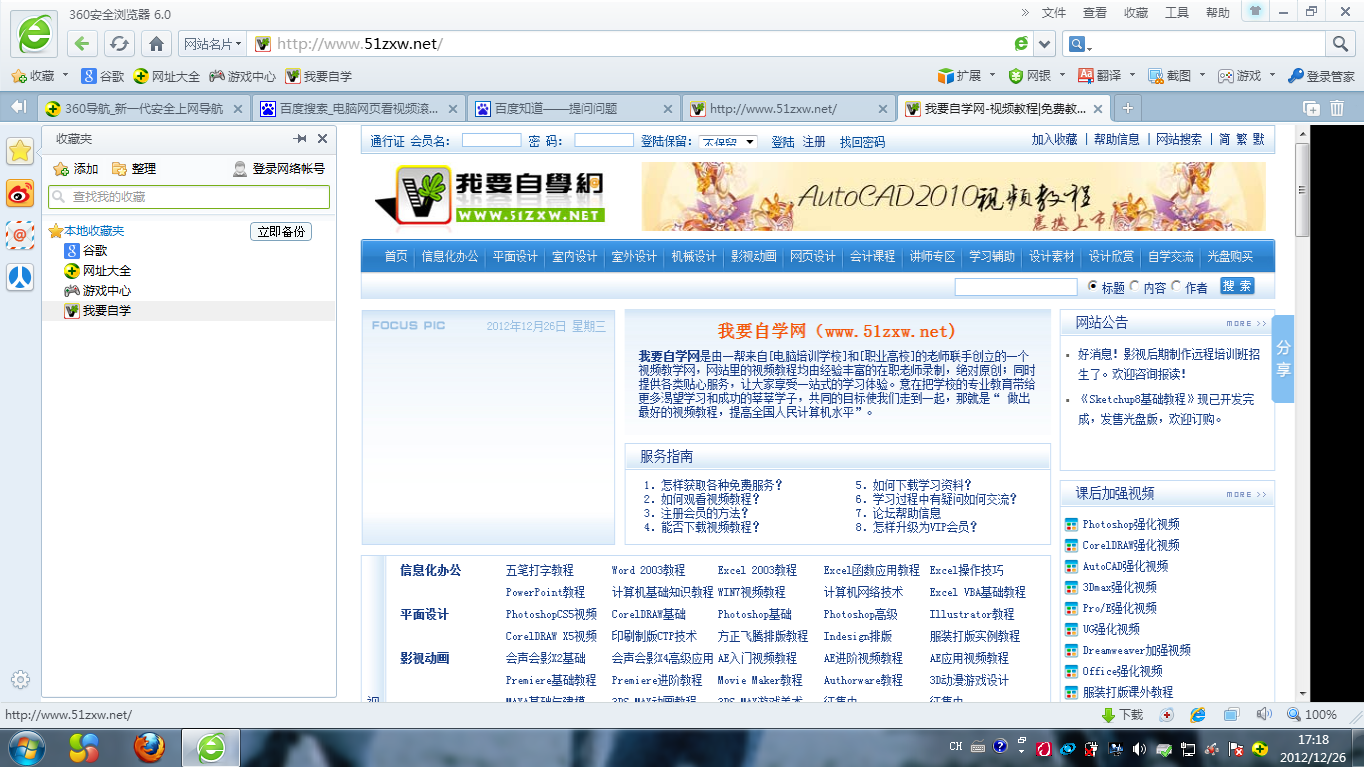Image resolution: width=1364 pixels, height=767 pixels.
Task: Toggle sidebar with tab bar left arrow icon
Action: pos(17,107)
